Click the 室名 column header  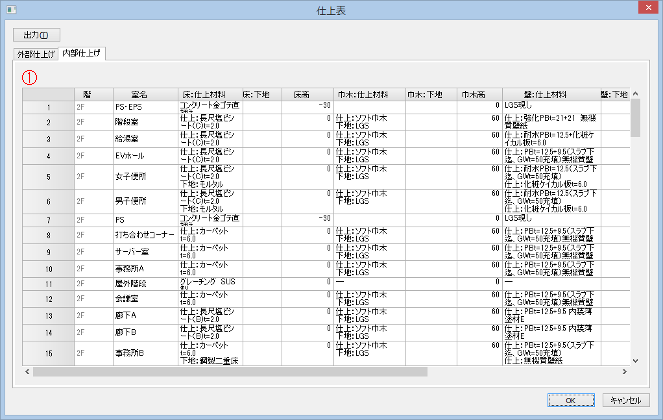pos(139,93)
